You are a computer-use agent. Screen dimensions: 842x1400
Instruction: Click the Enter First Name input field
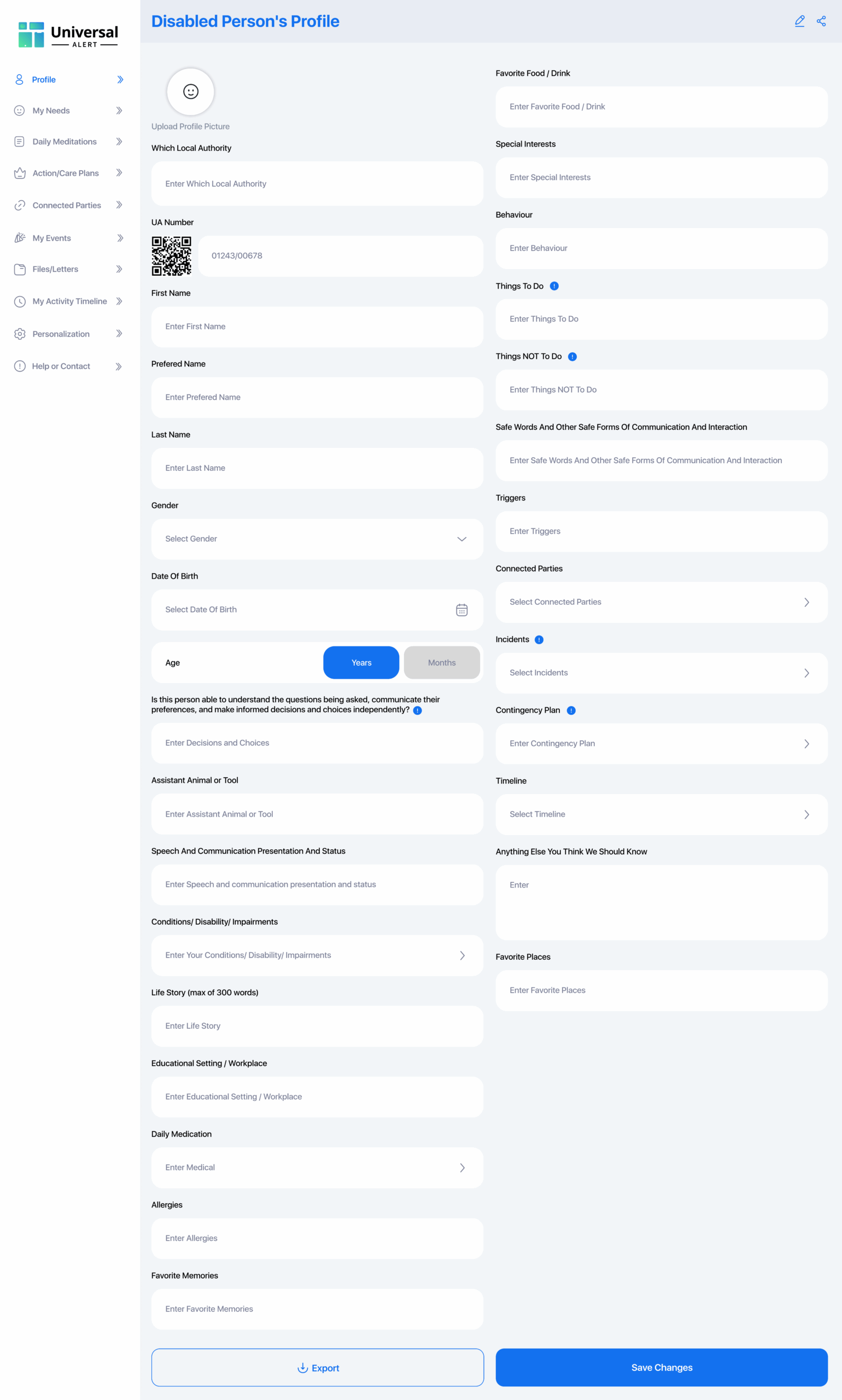[317, 327]
